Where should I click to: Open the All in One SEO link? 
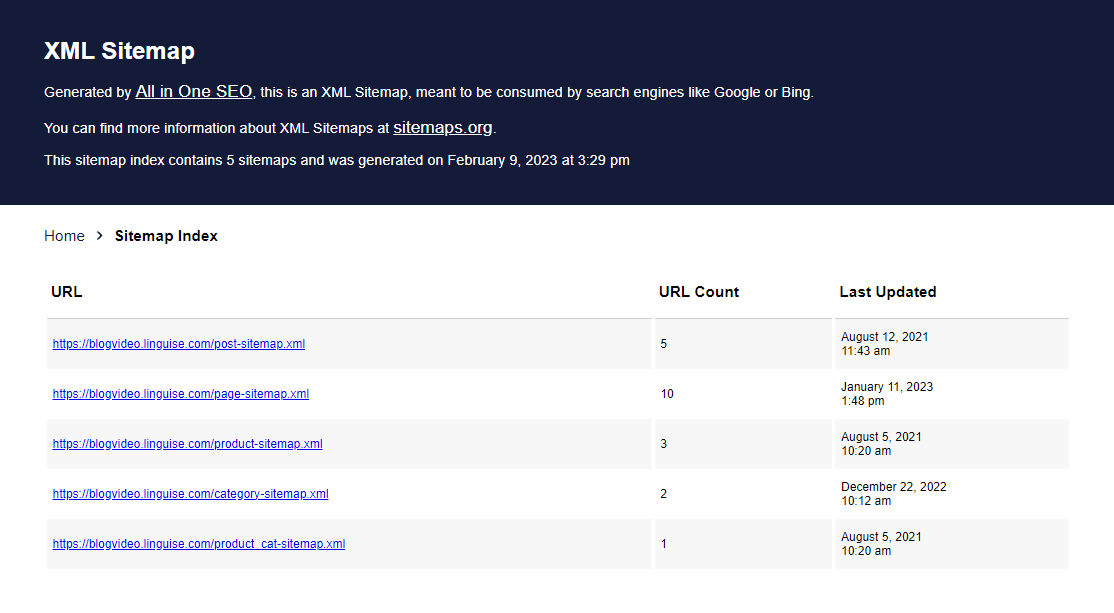193,92
